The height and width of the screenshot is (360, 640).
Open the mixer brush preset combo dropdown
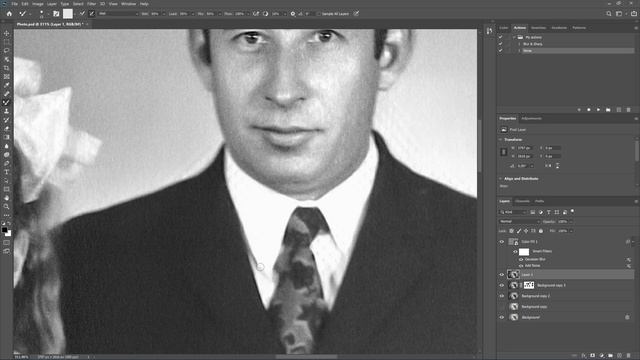click(x=118, y=14)
